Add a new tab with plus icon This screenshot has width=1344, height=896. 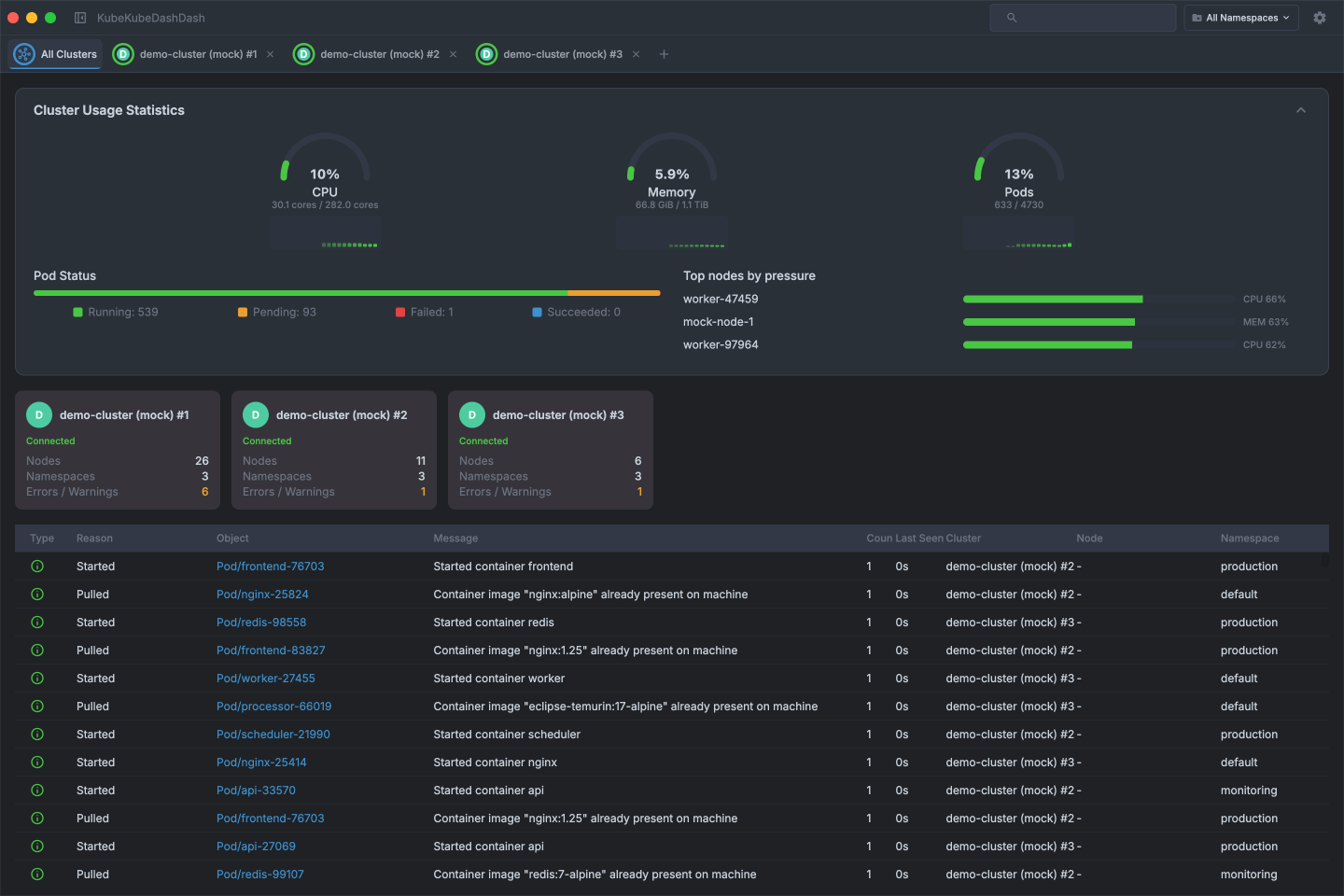[664, 54]
